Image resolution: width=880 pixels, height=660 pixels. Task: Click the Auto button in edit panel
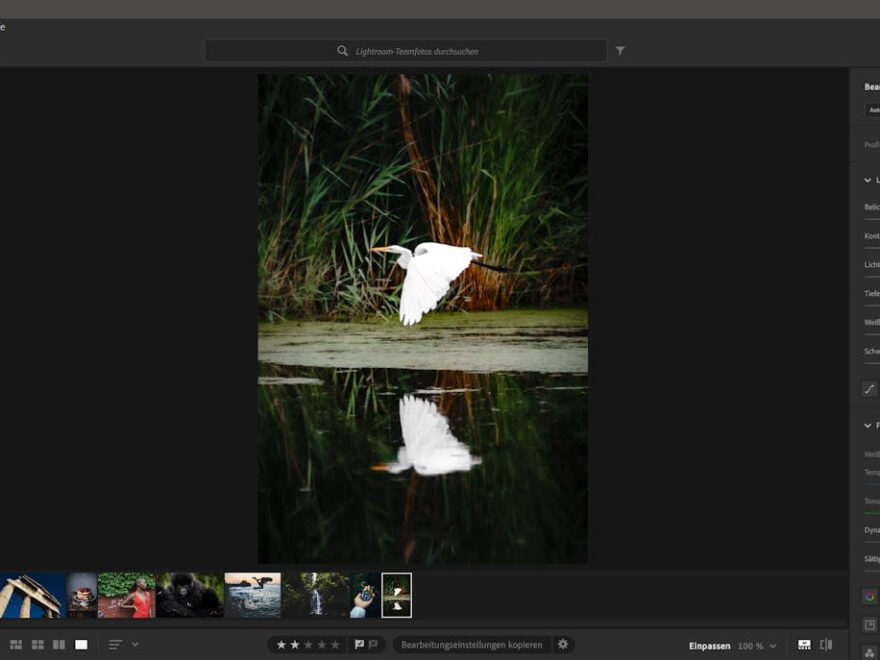point(873,110)
